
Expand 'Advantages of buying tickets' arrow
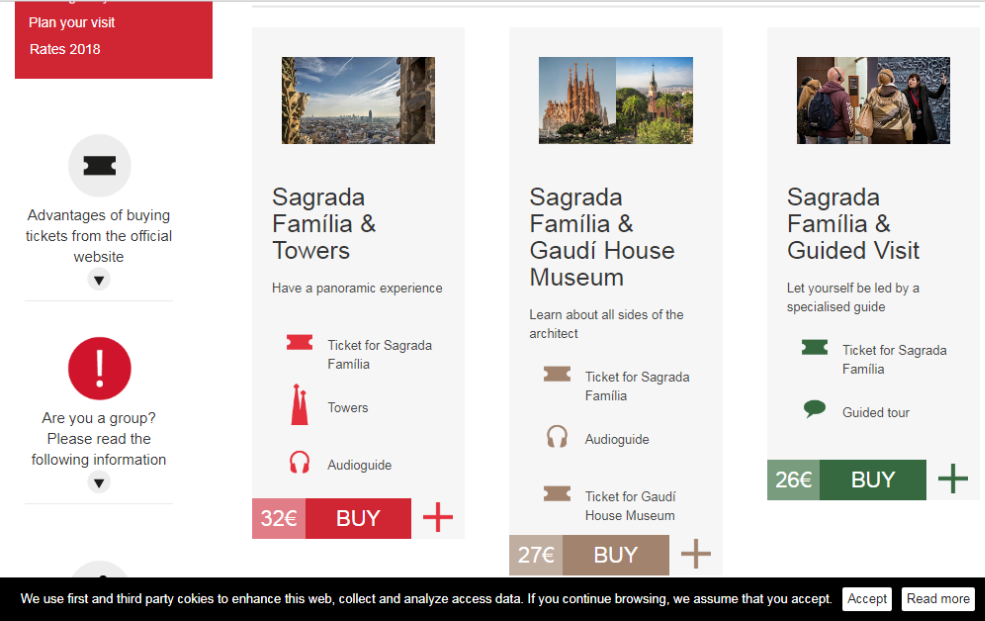tap(99, 279)
